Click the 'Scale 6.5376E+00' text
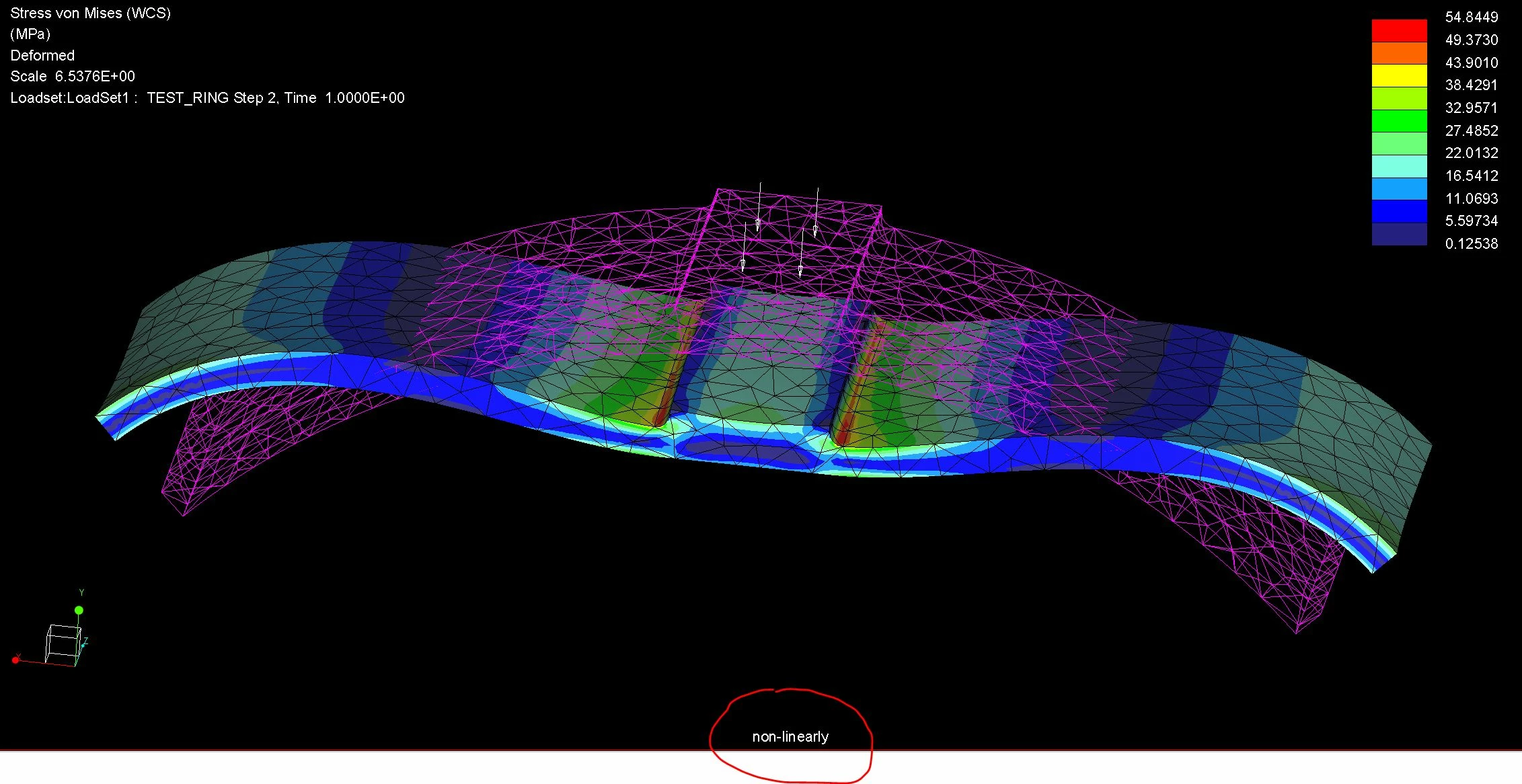 pos(73,77)
